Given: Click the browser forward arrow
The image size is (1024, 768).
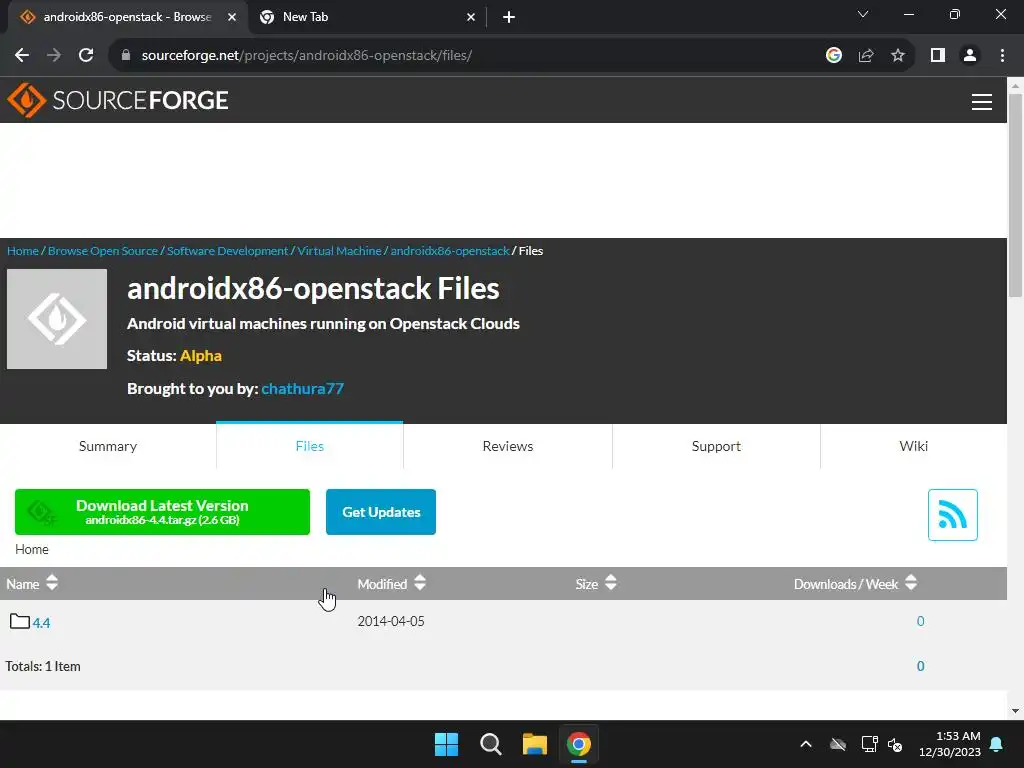Looking at the screenshot, I should pos(54,56).
